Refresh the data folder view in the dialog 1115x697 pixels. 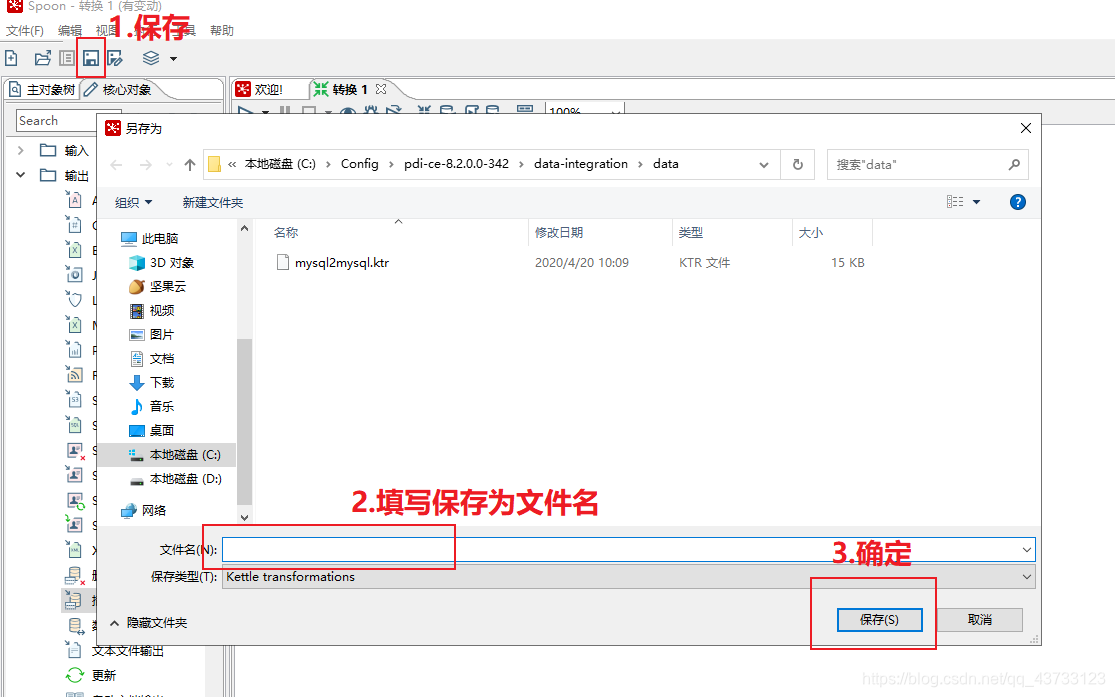click(x=797, y=164)
